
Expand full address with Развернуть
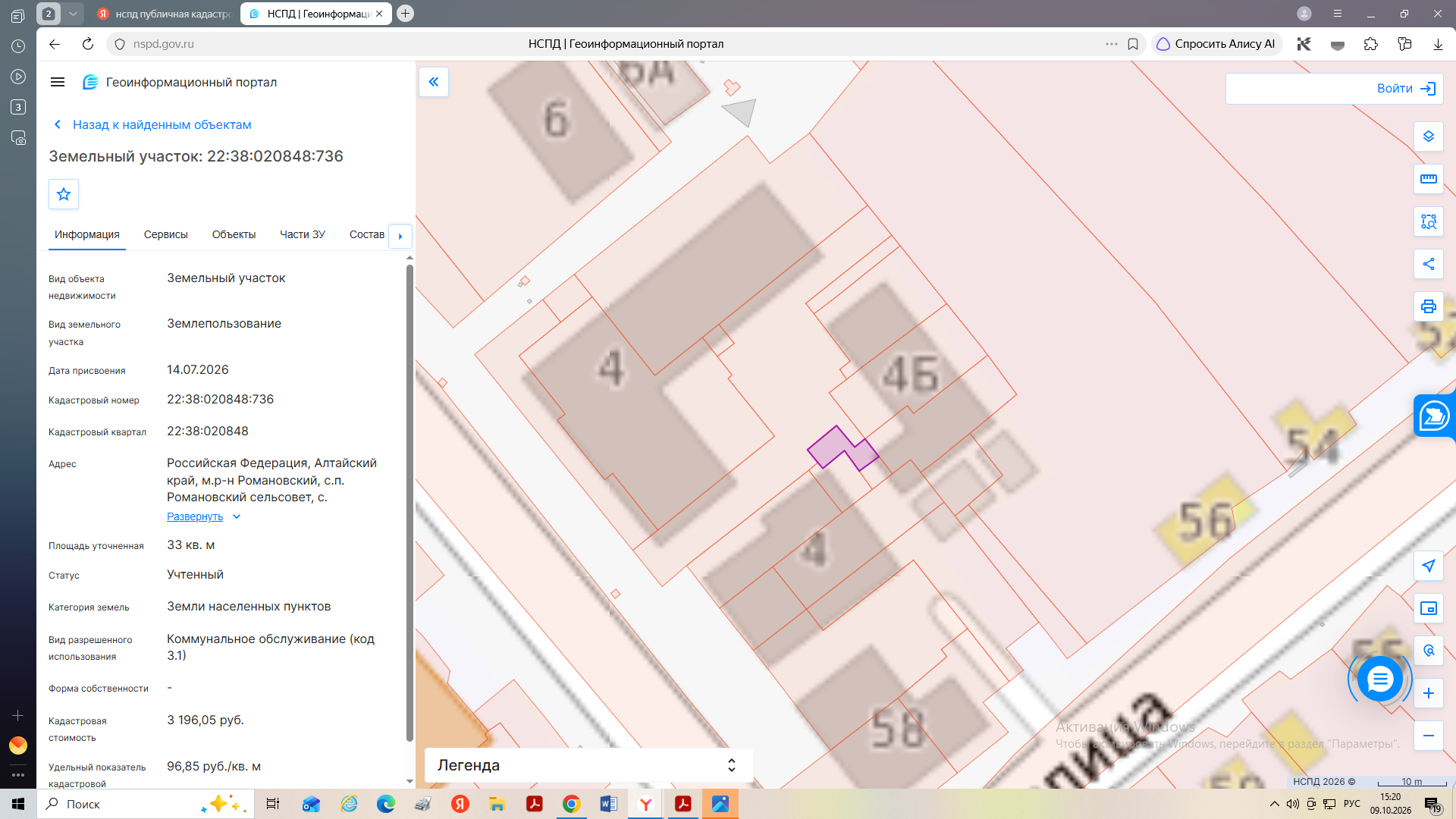[x=203, y=516]
